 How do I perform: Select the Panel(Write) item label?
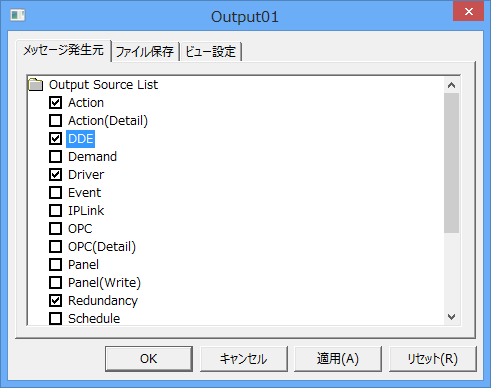[x=104, y=283]
